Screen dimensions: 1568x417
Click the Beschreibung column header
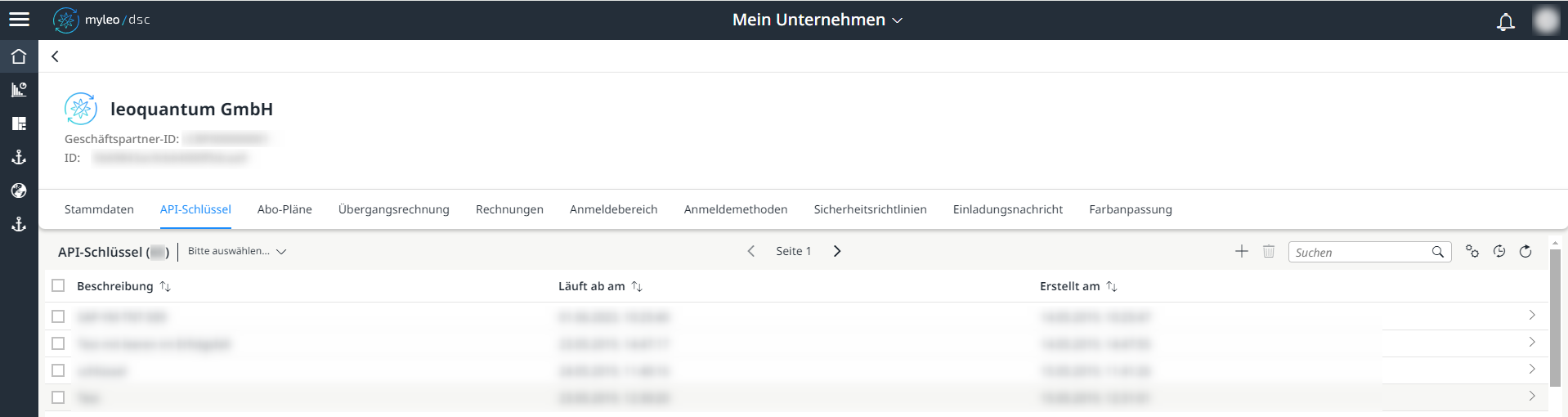[x=115, y=286]
